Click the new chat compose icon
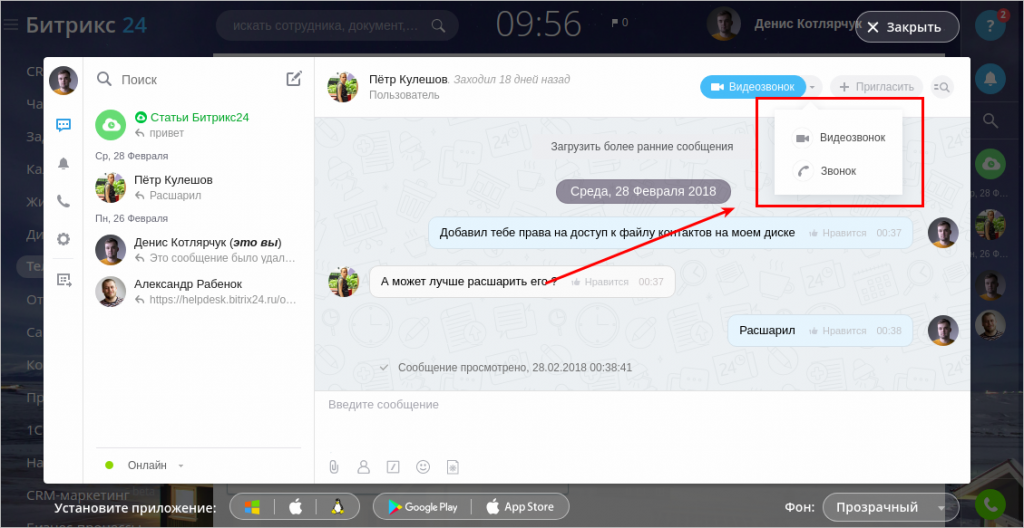The width and height of the screenshot is (1024, 528). point(295,79)
